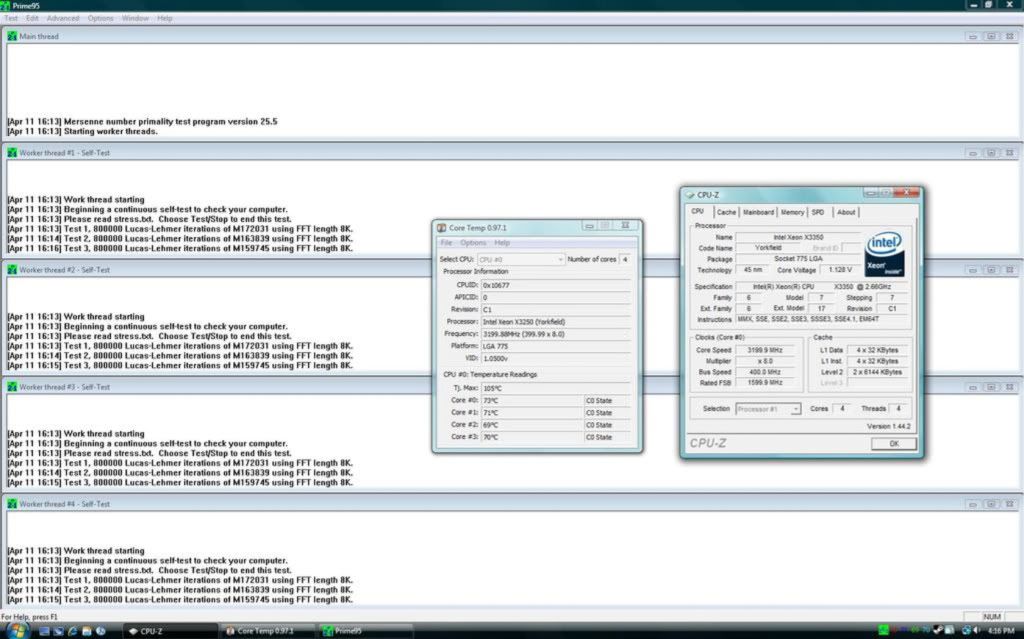Click the Test 3 line in Worker thread #1

(180, 248)
